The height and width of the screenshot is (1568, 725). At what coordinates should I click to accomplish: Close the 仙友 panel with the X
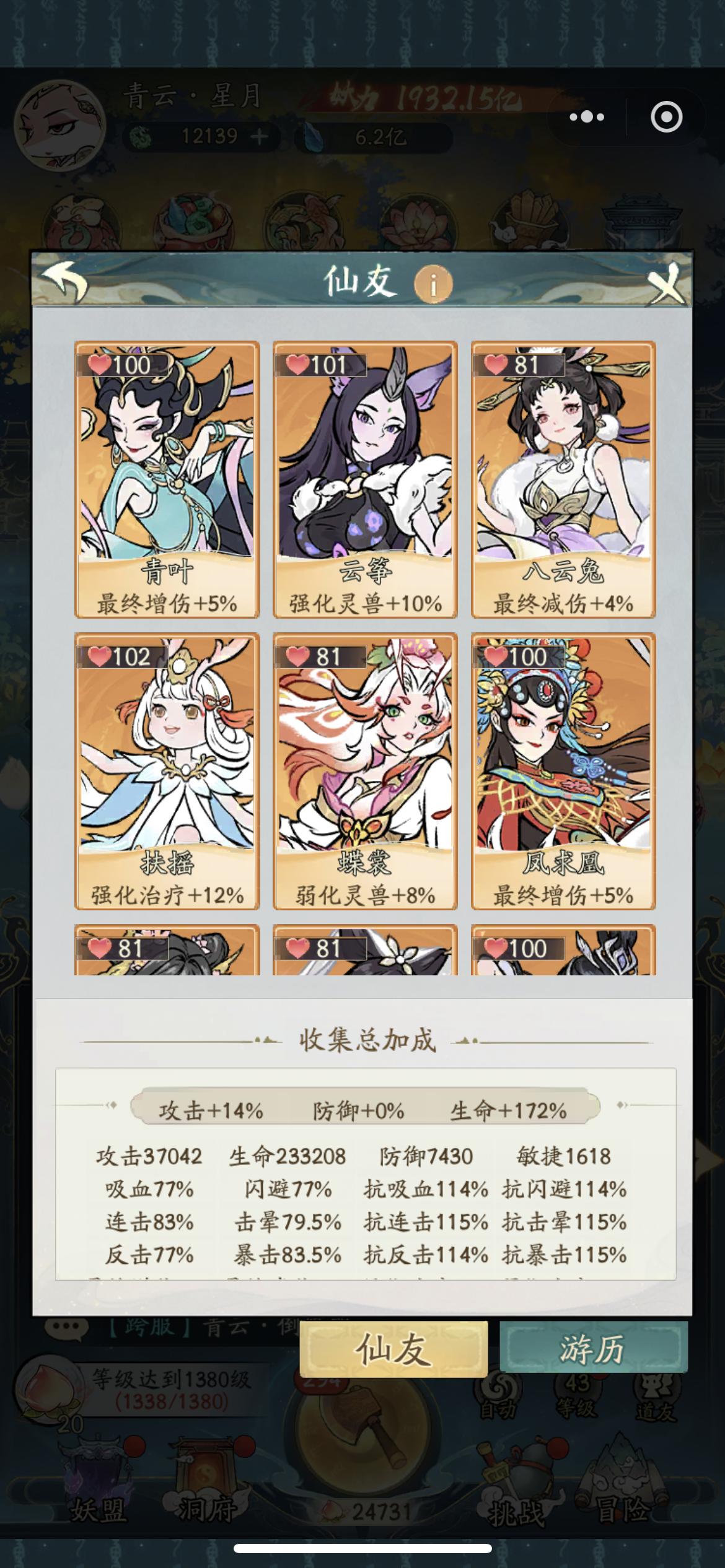tap(665, 283)
